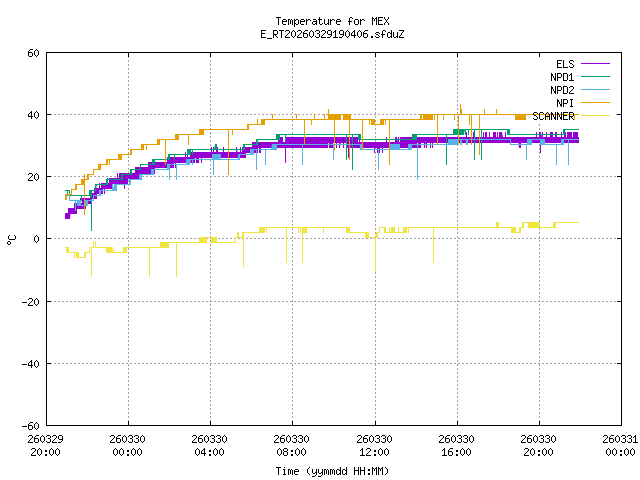640x480 pixels.
Task: Click the green NPD1 legend line sample
Action: (595, 77)
